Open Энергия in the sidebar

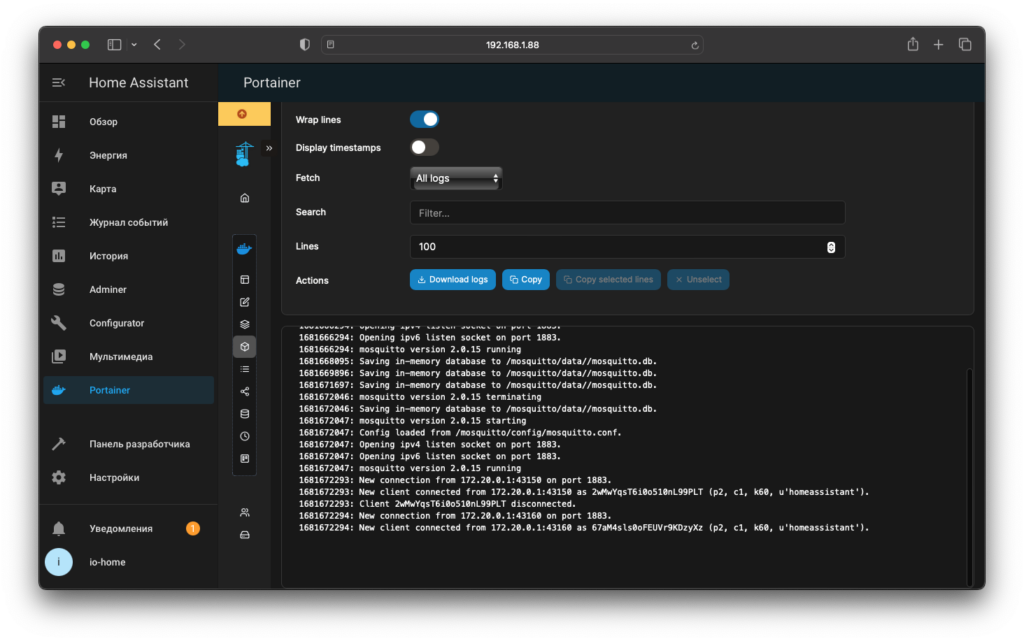[x=129, y=155]
